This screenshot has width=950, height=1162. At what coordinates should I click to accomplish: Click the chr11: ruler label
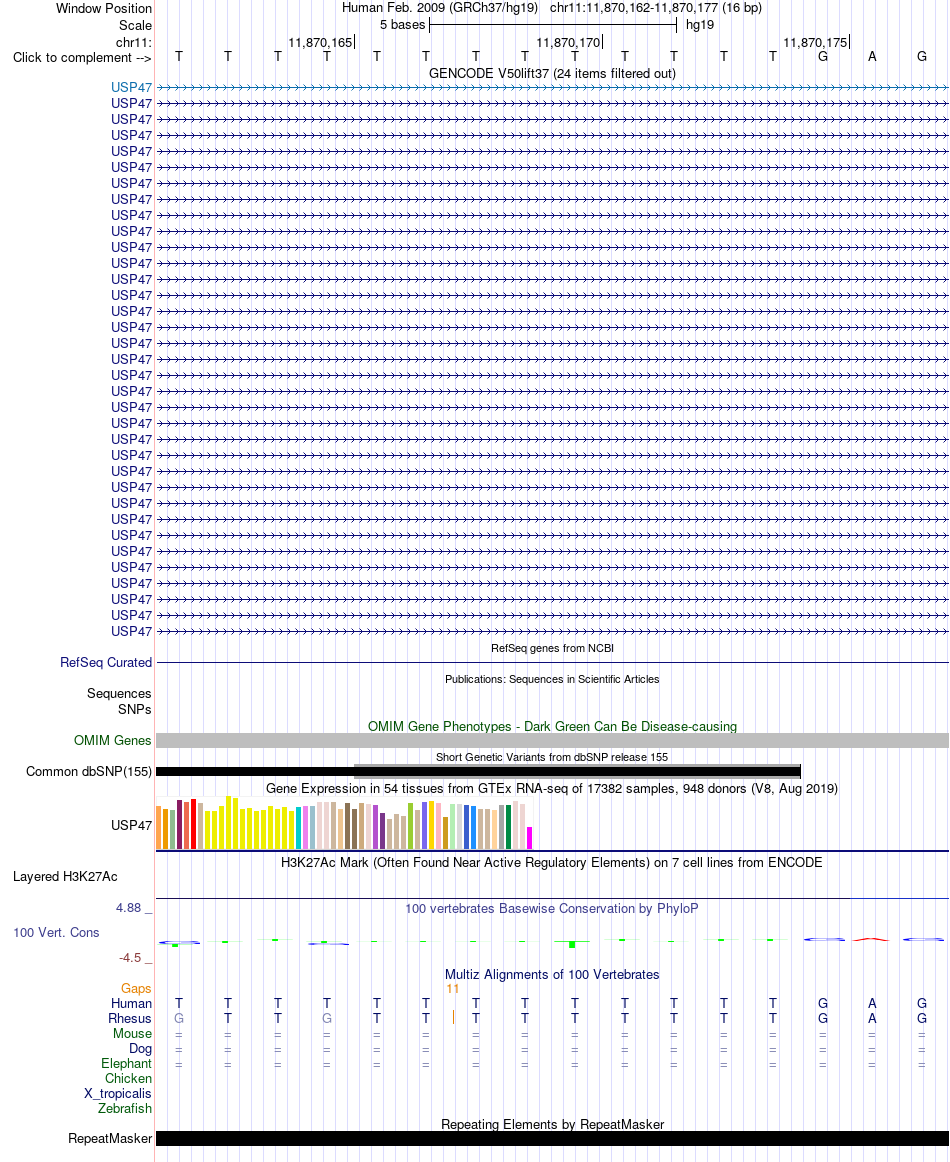pos(133,42)
